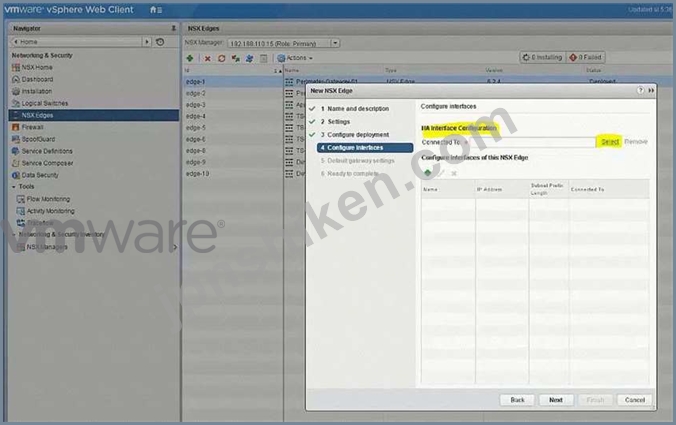676x425 pixels.
Task: Open the Actions dropdown menu
Action: [x=295, y=58]
